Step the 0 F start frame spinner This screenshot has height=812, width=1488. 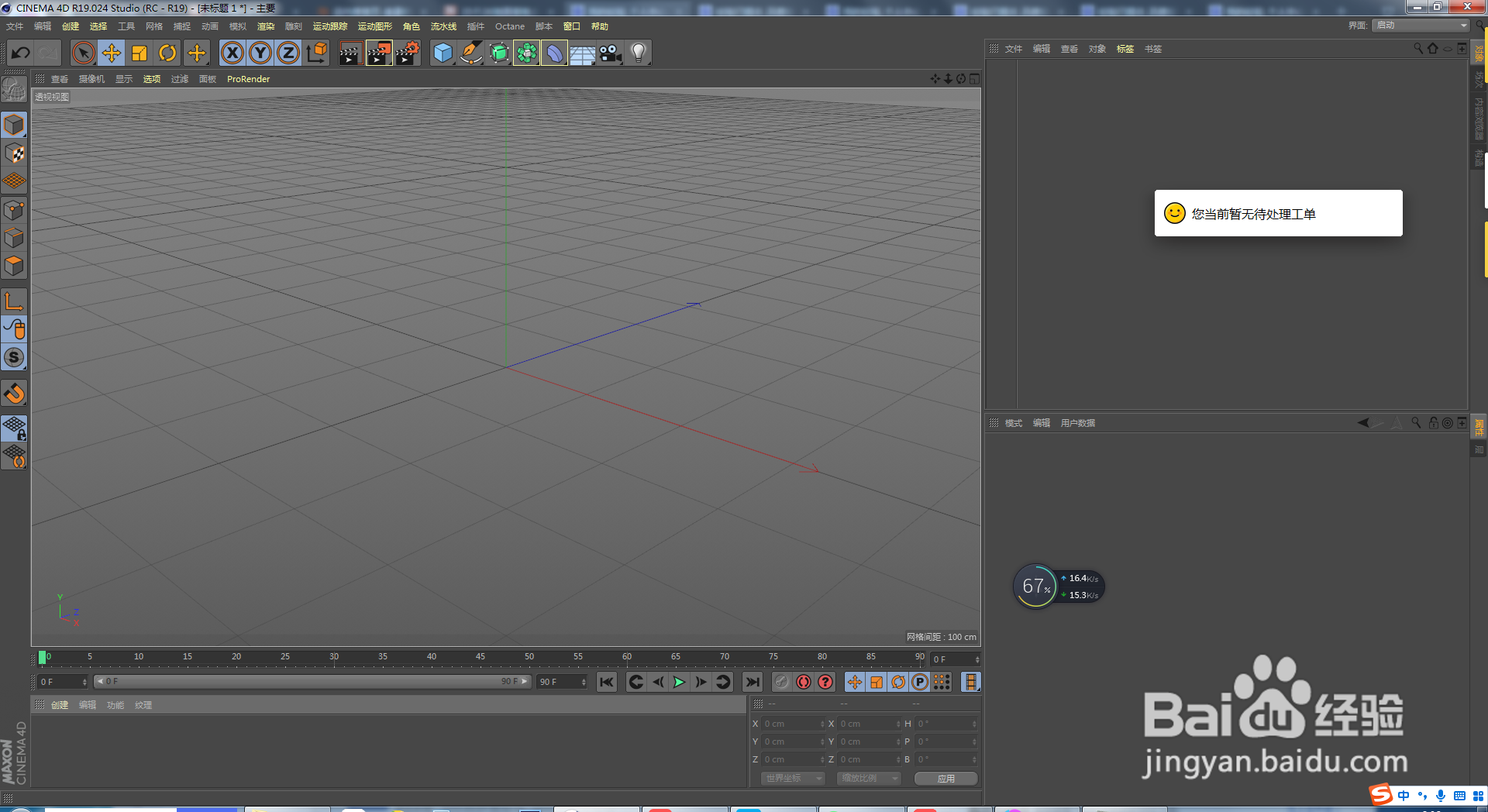point(84,682)
